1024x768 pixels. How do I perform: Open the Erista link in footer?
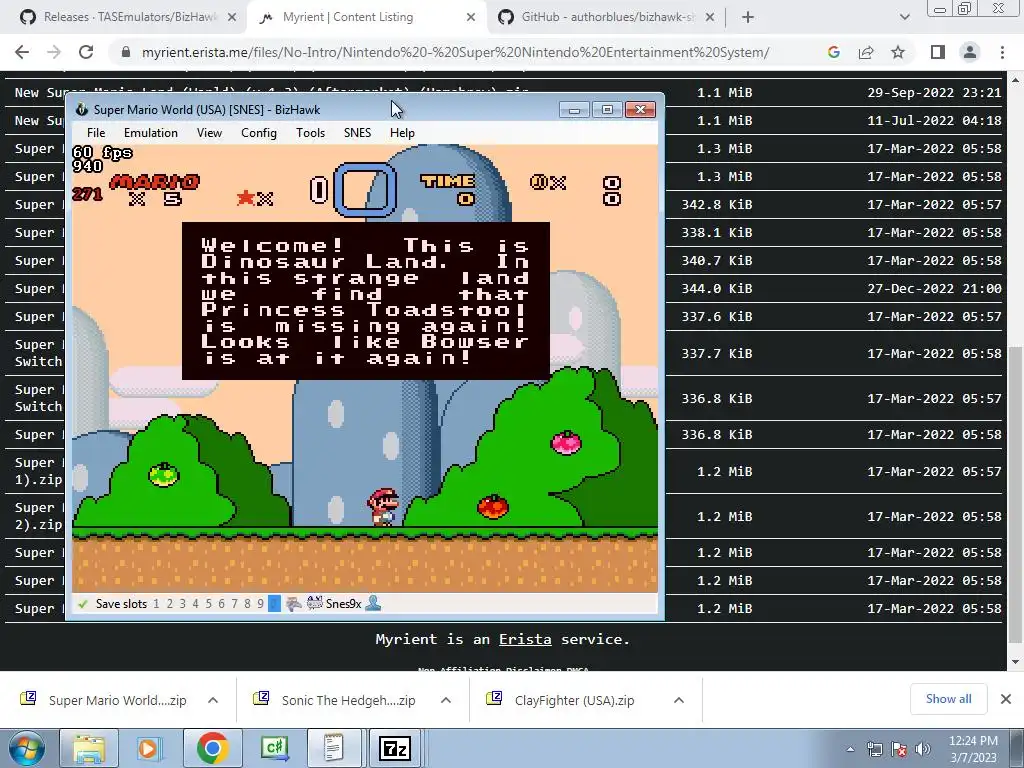[525, 639]
